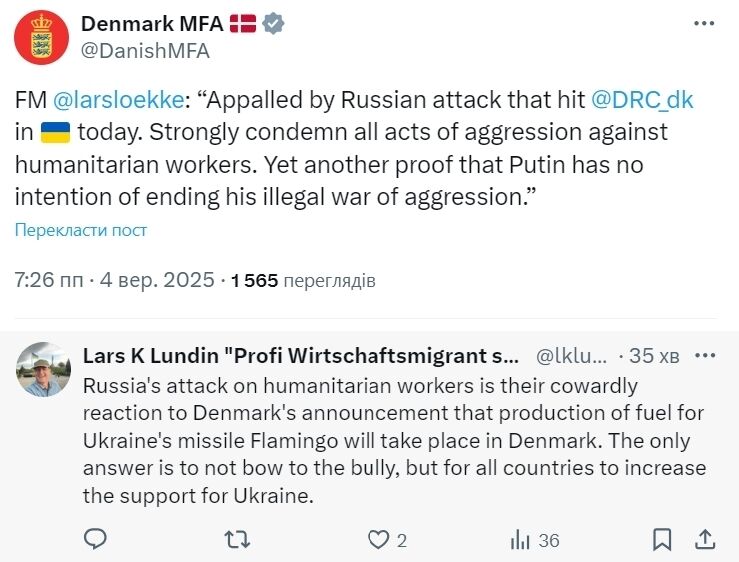
Task: Click the reply speech bubble icon
Action: [95, 540]
